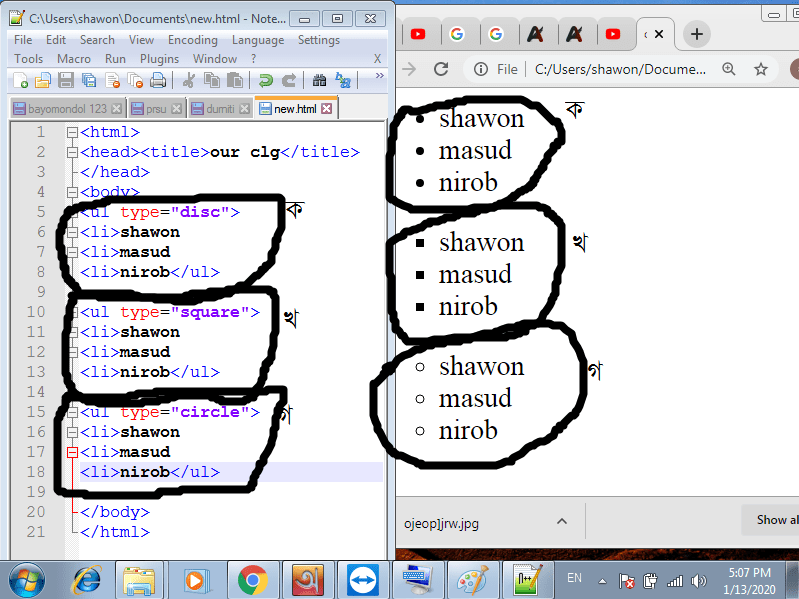Click the green Undo arrow icon
The width and height of the screenshot is (799, 599).
click(265, 80)
